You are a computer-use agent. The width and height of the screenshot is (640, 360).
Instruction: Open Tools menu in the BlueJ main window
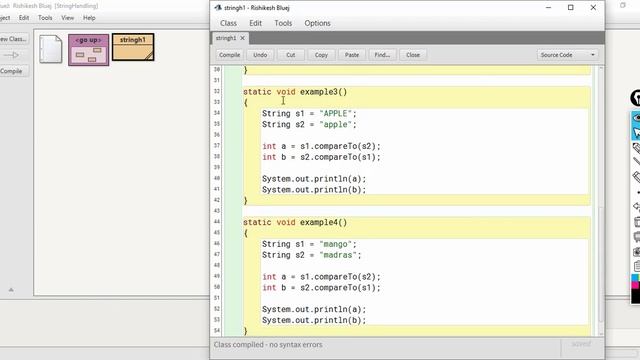(x=45, y=18)
